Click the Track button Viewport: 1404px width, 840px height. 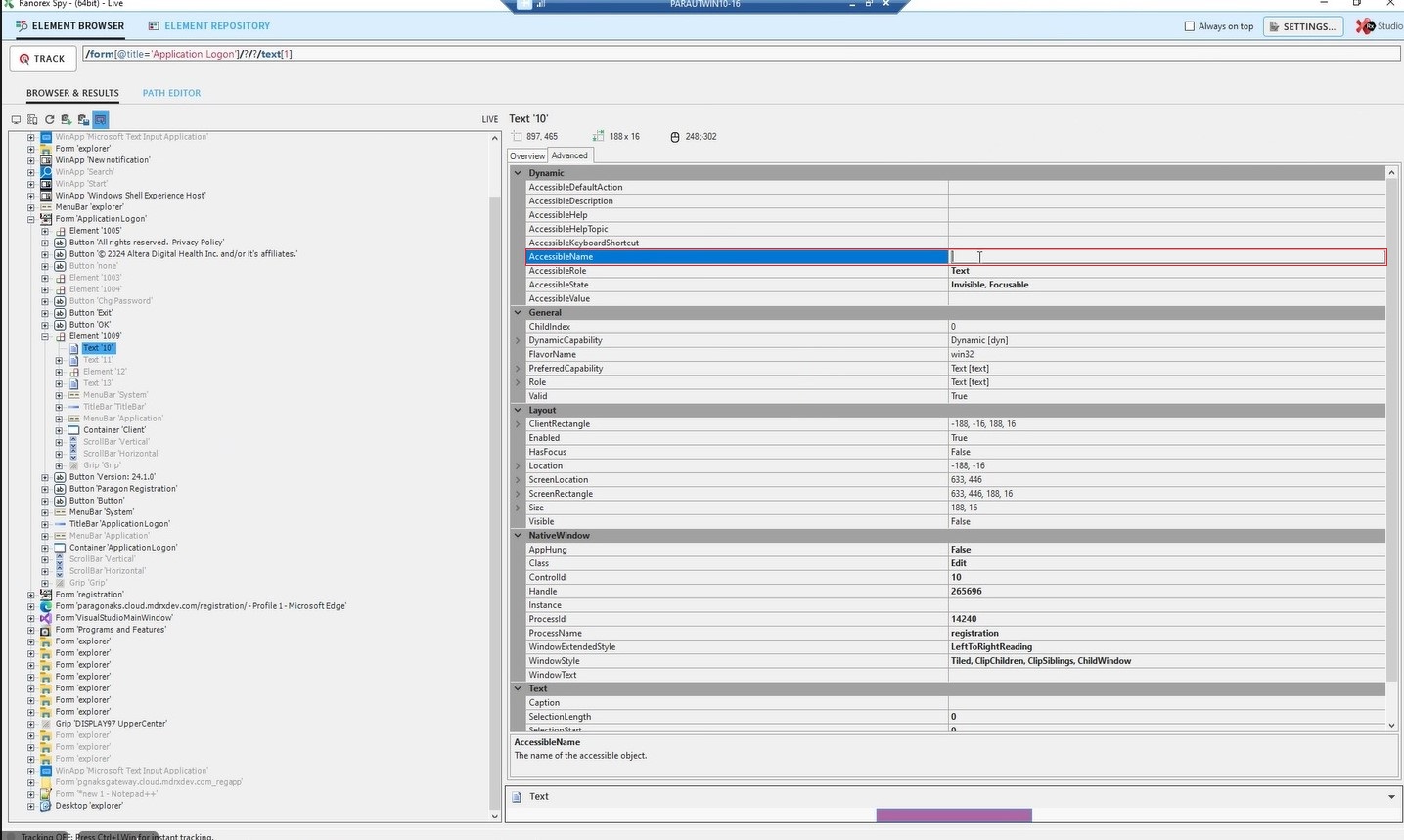pos(42,59)
